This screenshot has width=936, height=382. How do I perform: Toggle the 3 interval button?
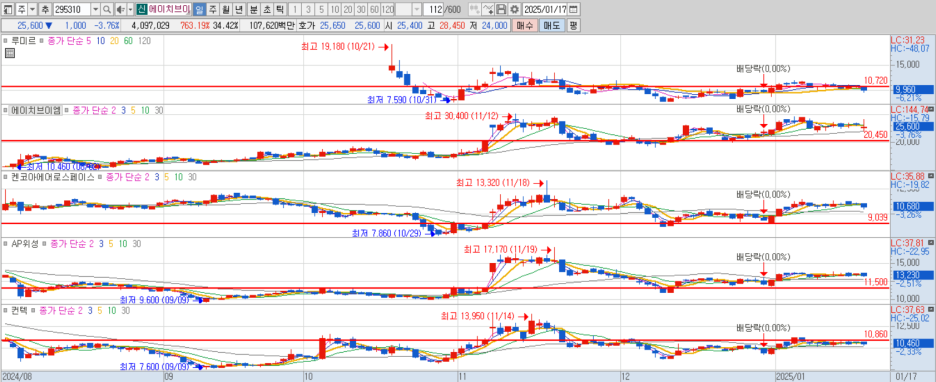pyautogui.click(x=309, y=10)
